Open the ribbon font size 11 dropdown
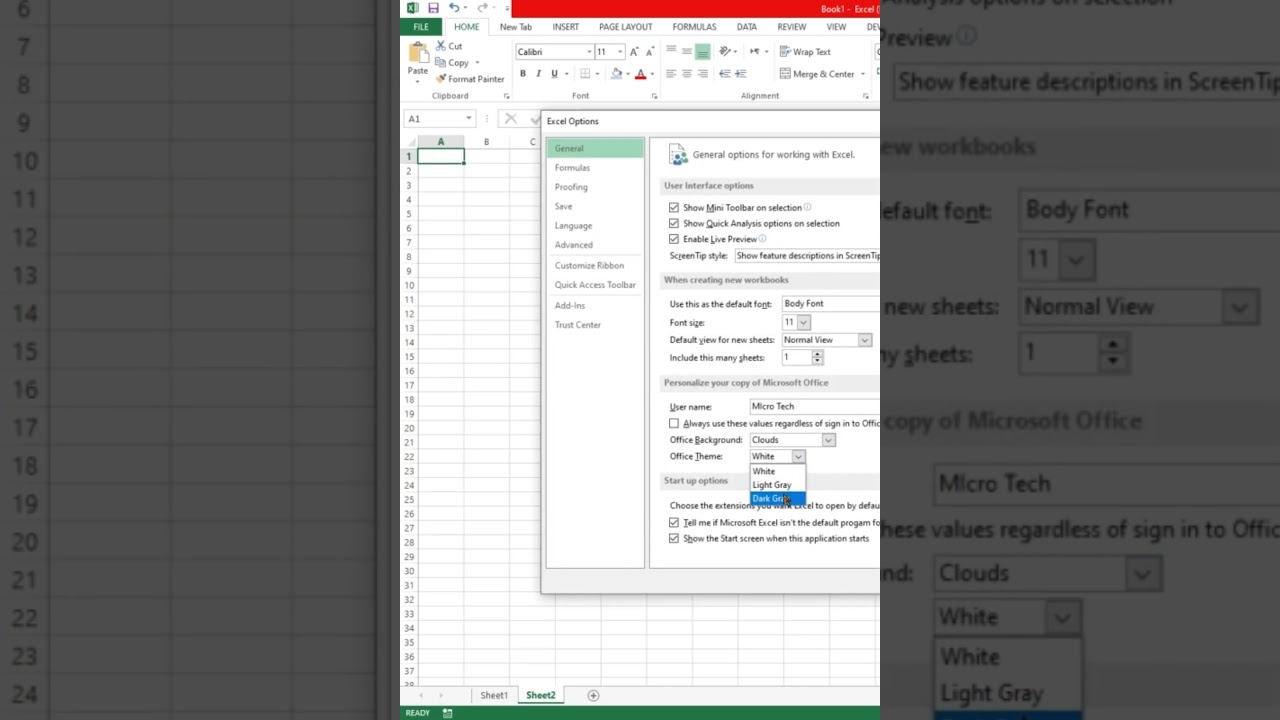The height and width of the screenshot is (720, 1280). [620, 52]
